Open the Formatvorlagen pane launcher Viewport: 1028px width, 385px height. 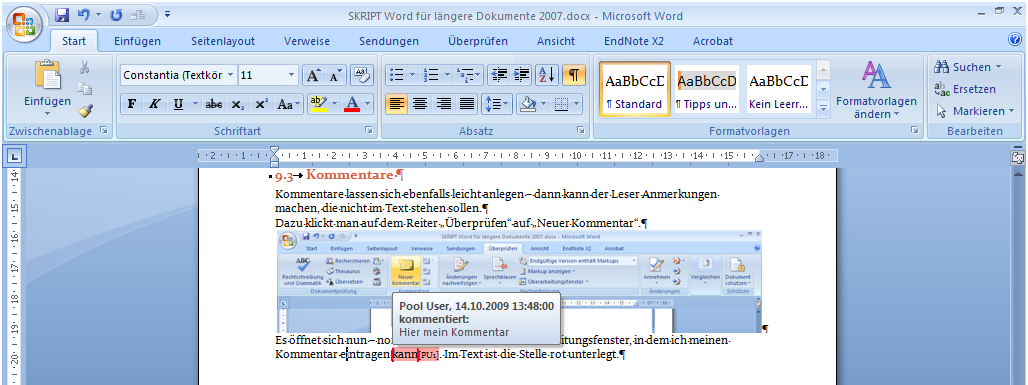(x=915, y=131)
